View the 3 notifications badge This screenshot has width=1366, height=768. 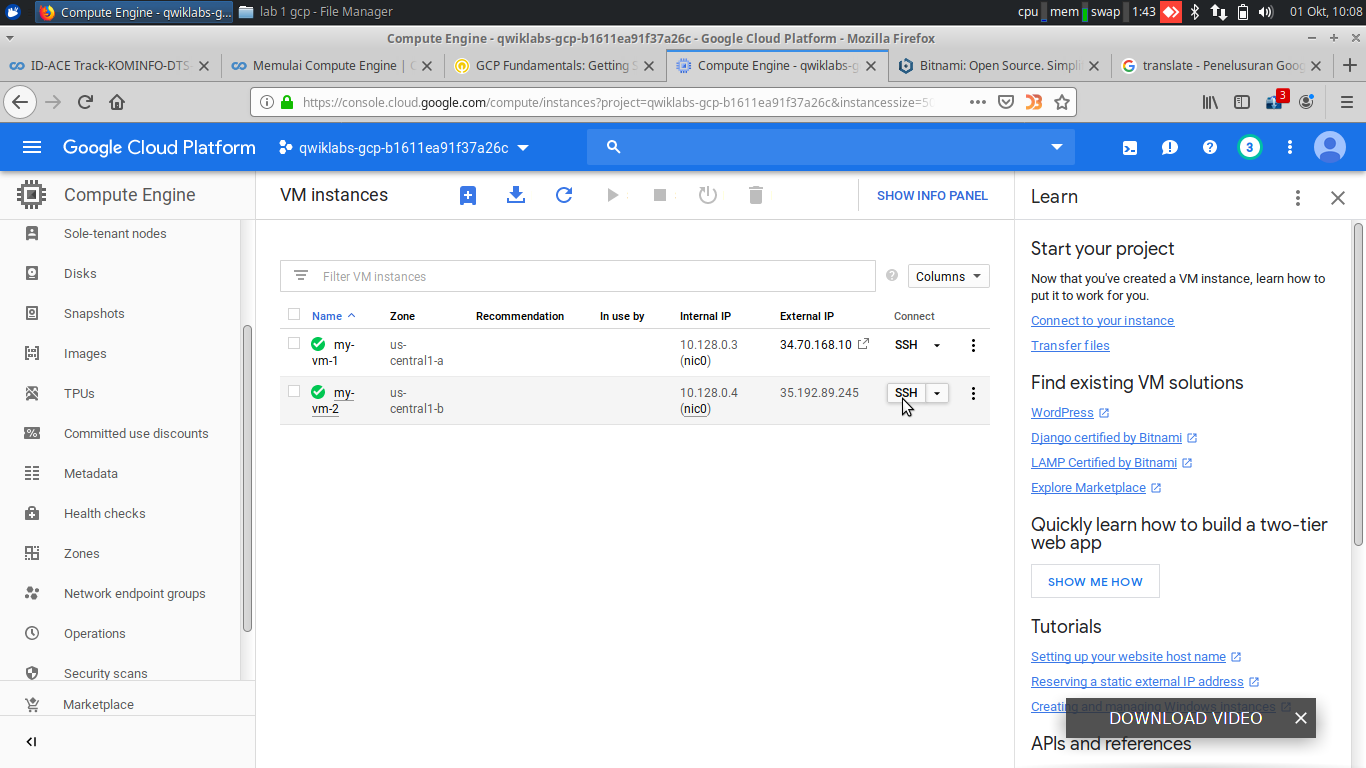[1249, 148]
